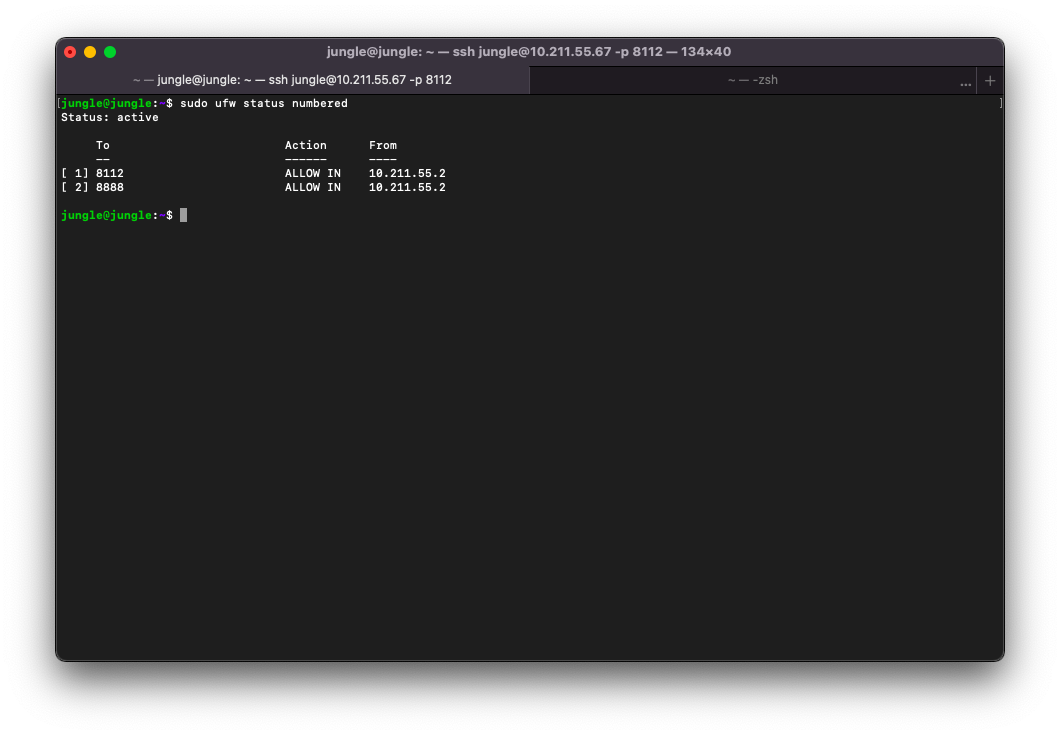Click the window title bar text

[x=529, y=52]
